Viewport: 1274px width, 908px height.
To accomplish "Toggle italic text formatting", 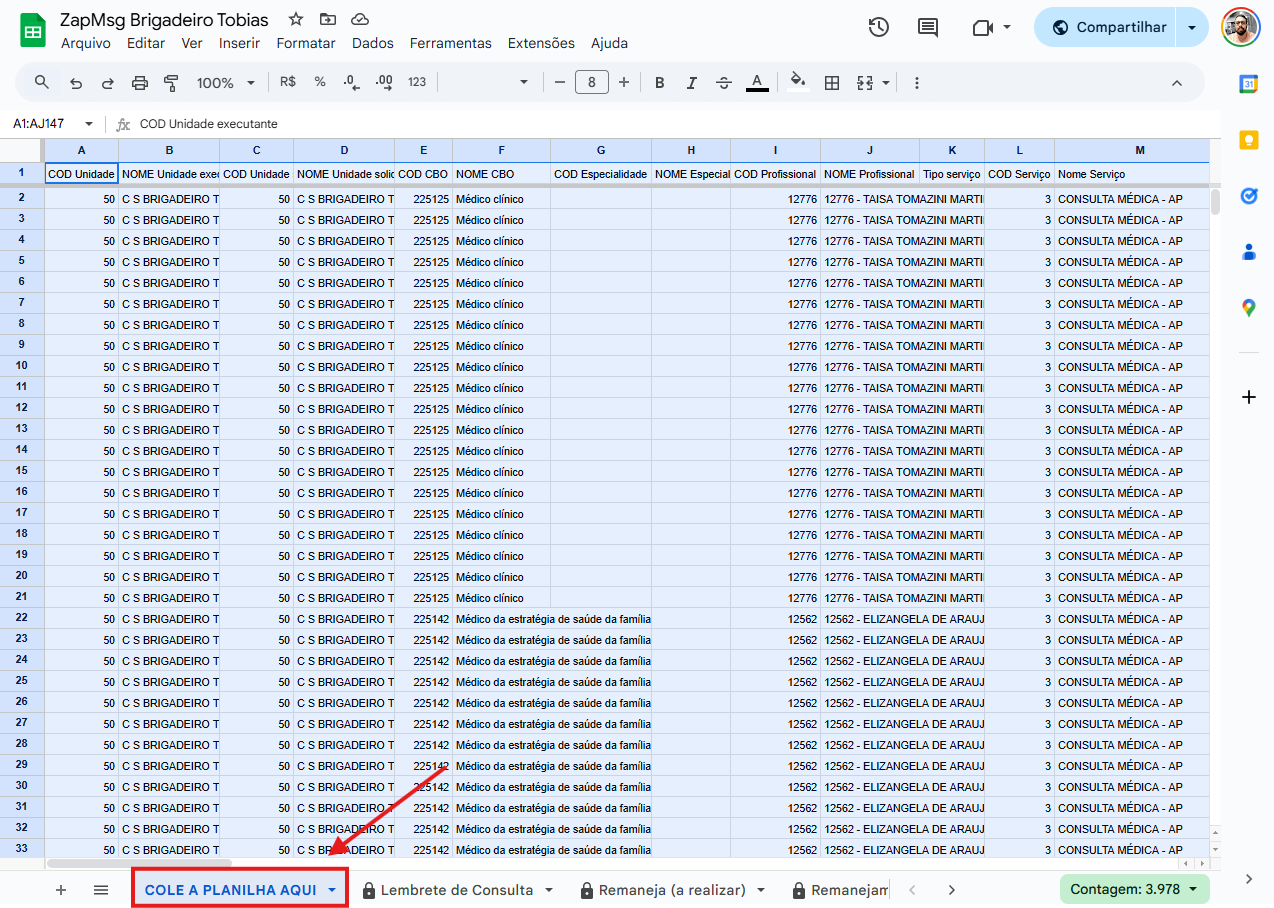I will tap(691, 83).
